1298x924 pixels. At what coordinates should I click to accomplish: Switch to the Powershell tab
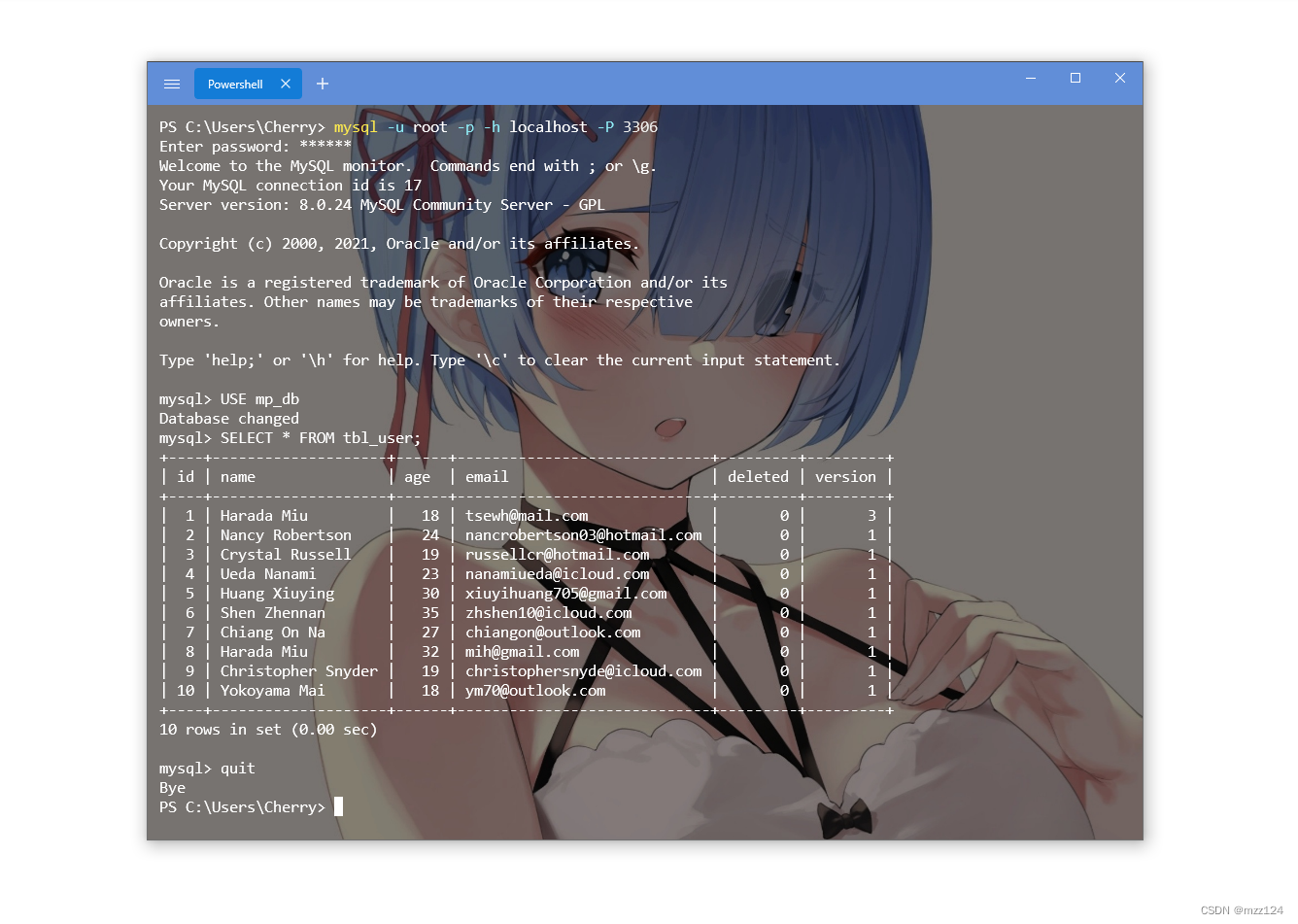(235, 85)
